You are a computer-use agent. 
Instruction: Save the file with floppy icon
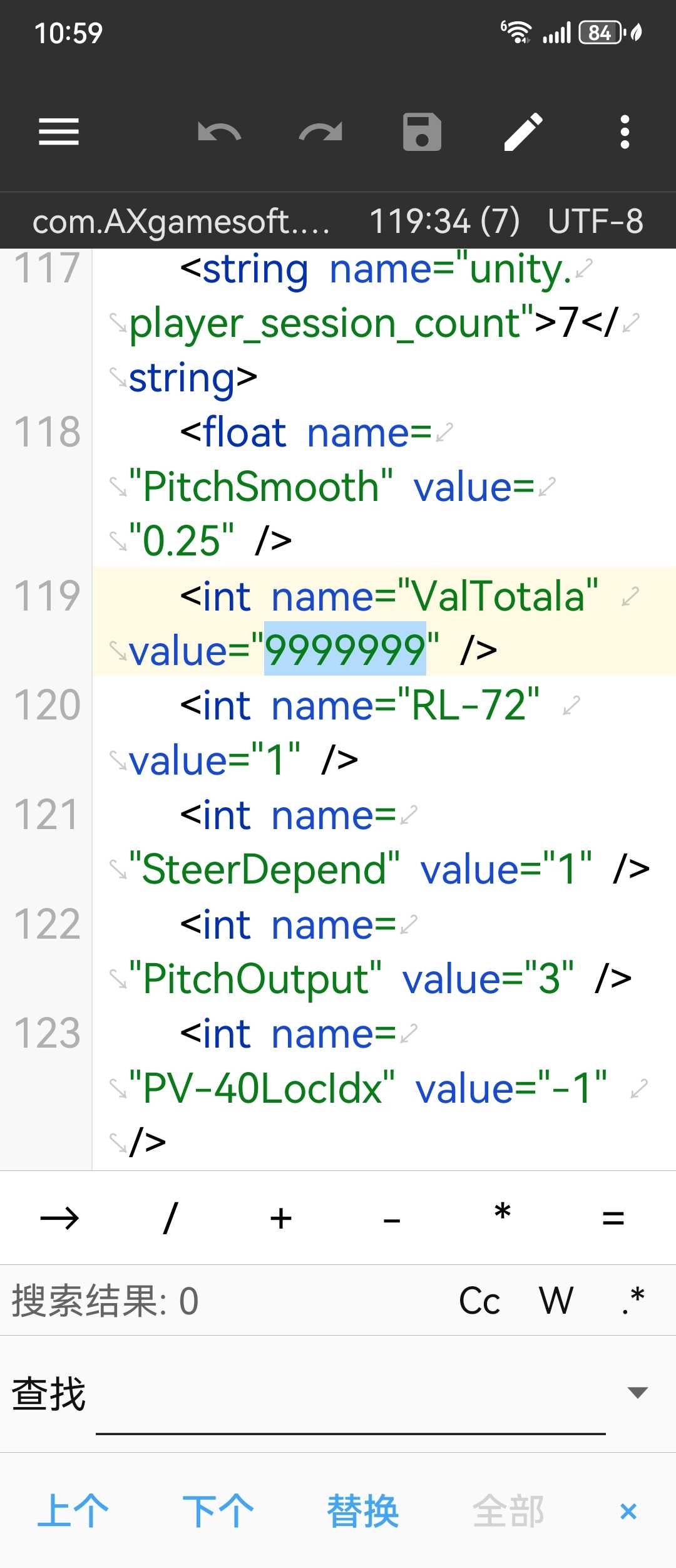[422, 132]
